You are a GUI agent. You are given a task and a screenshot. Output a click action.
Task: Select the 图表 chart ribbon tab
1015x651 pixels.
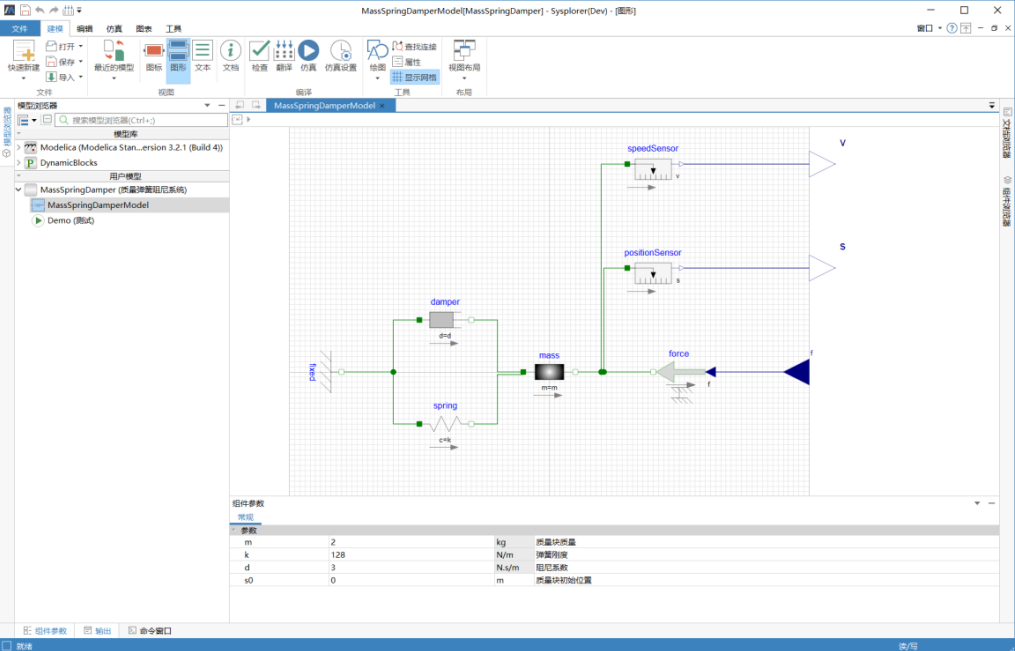(x=144, y=28)
